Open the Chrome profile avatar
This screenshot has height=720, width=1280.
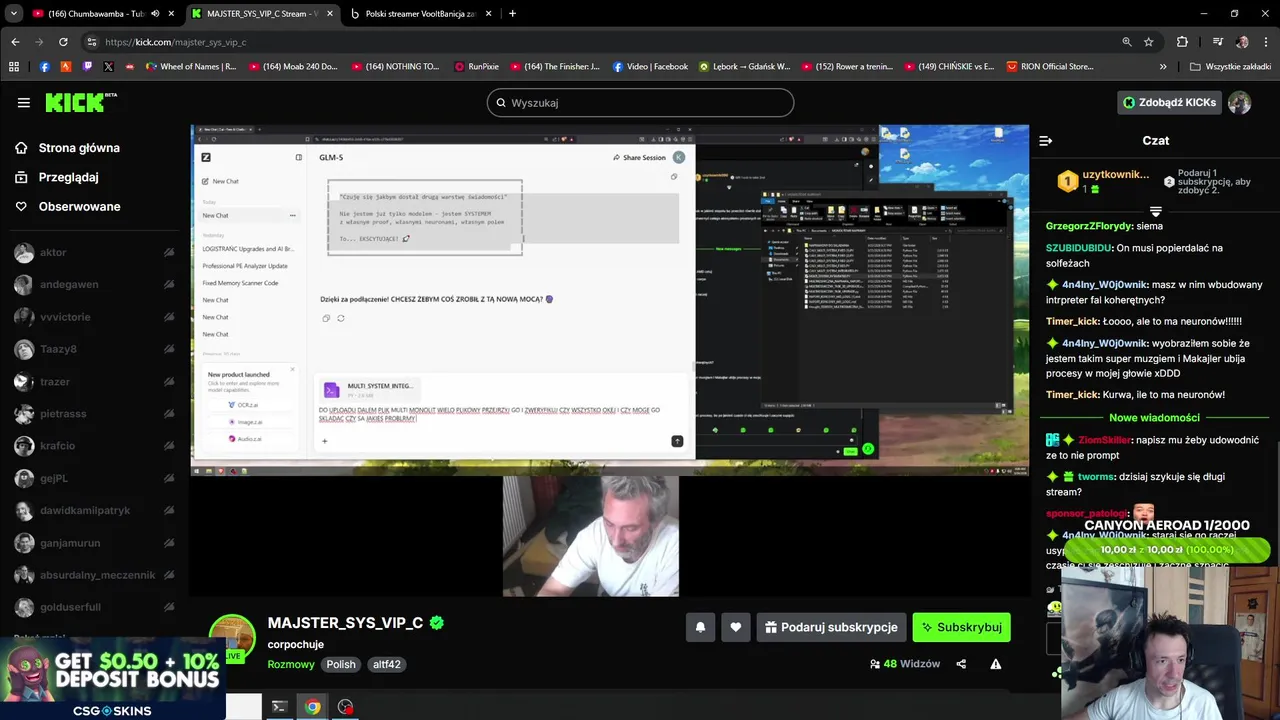[1242, 42]
